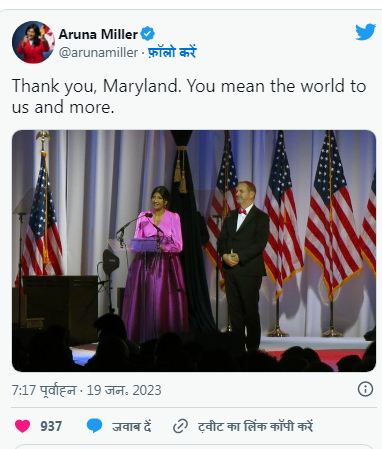Click the chain link copy icon
The height and width of the screenshot is (449, 382).
point(181,426)
